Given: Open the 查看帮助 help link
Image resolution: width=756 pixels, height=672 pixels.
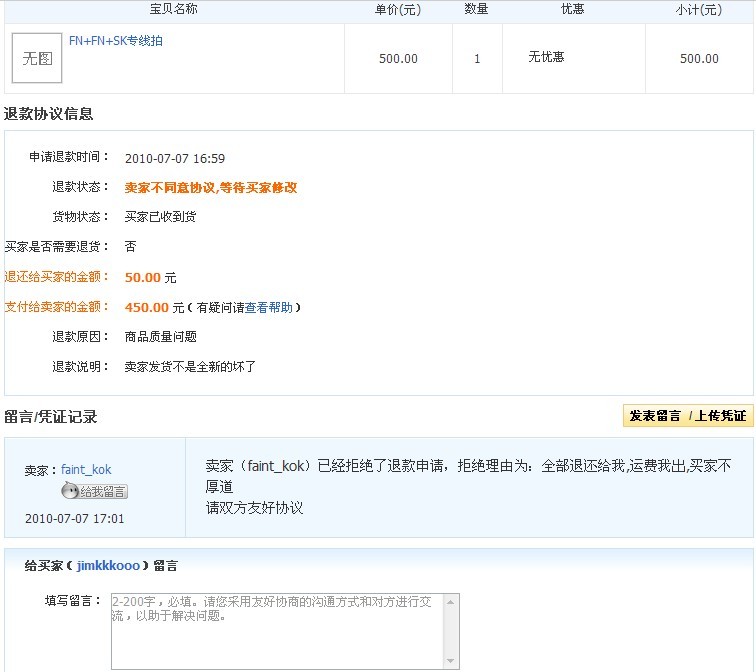Looking at the screenshot, I should tap(269, 308).
